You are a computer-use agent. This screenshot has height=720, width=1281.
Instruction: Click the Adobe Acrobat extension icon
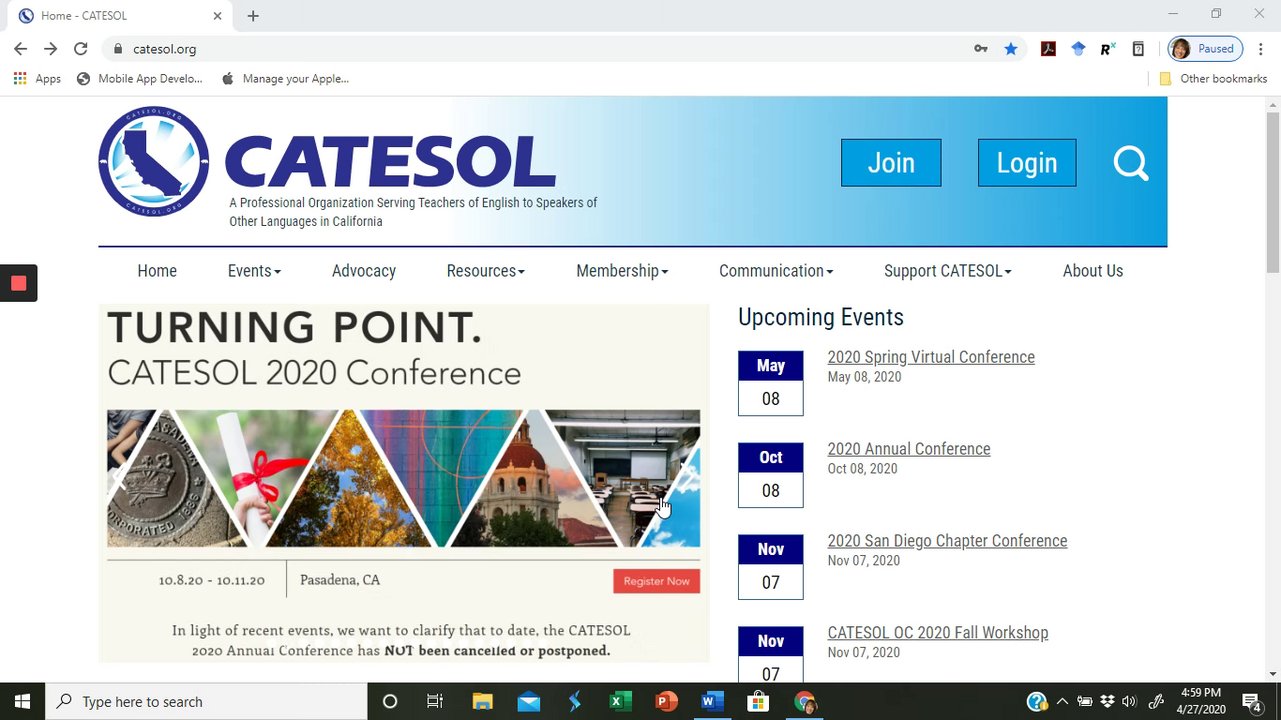pos(1048,49)
